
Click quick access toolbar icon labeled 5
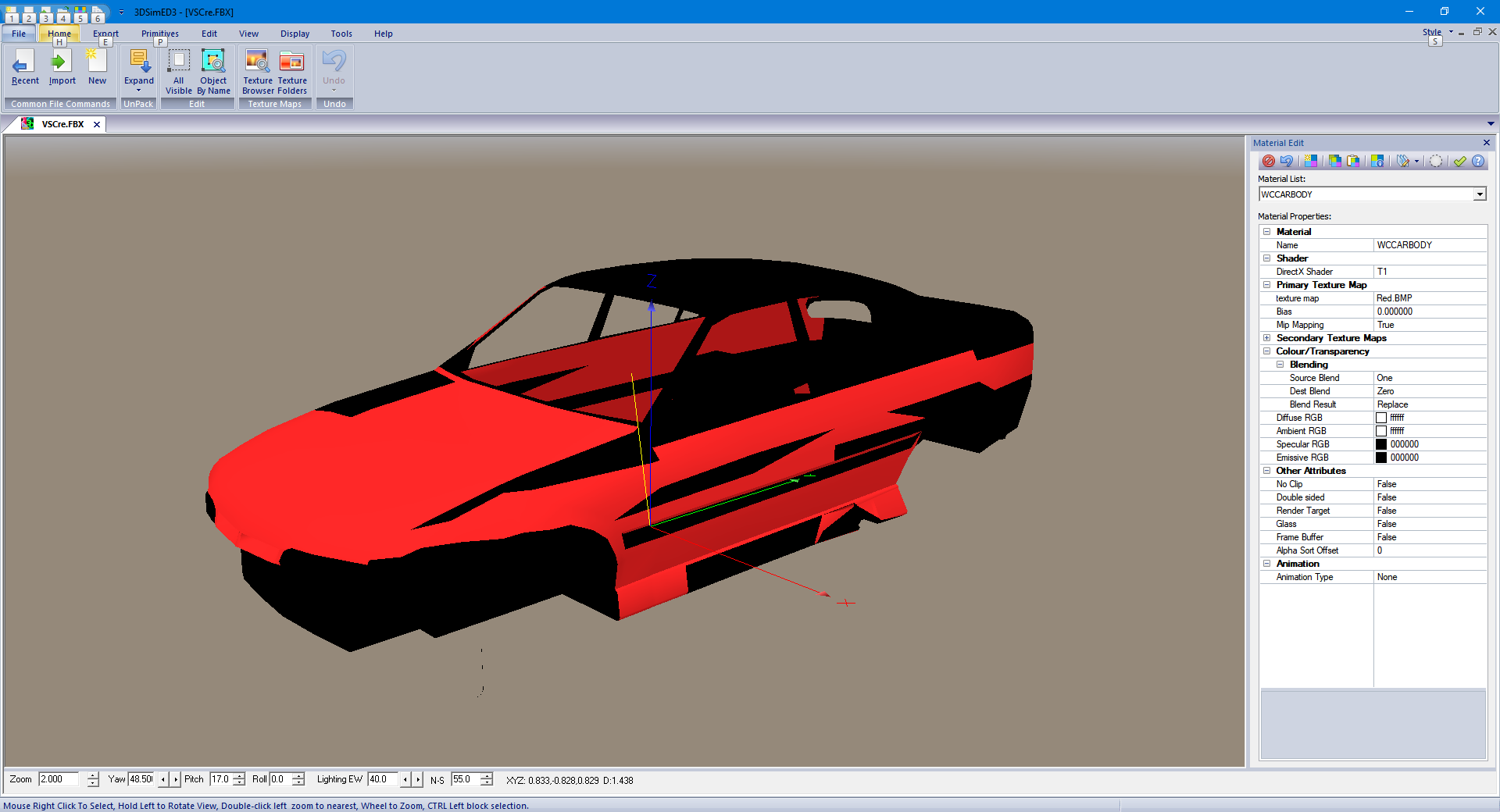click(80, 14)
